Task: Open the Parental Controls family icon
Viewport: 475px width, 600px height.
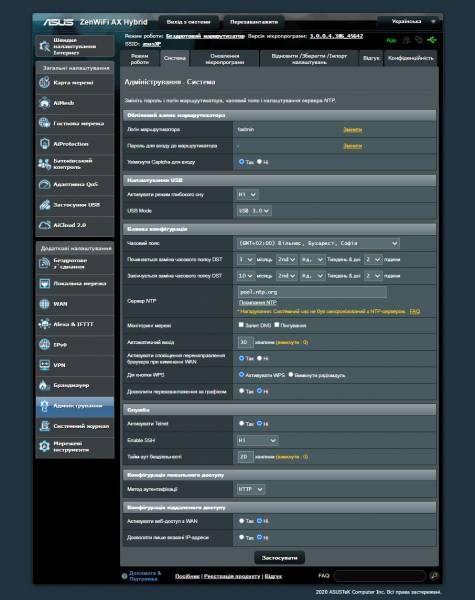Action: [44, 164]
